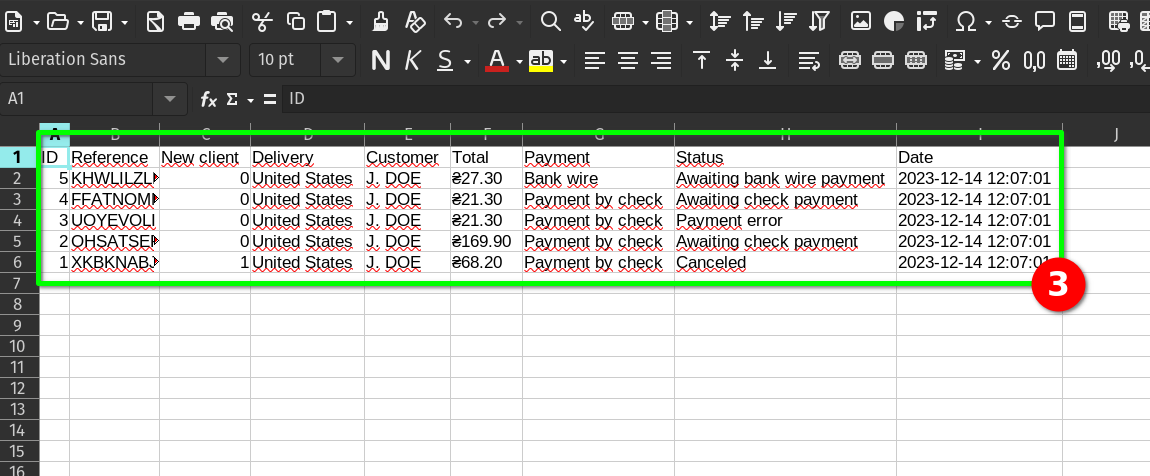Select row 10 header
Screen dimensions: 1150x476
[x=19, y=346]
